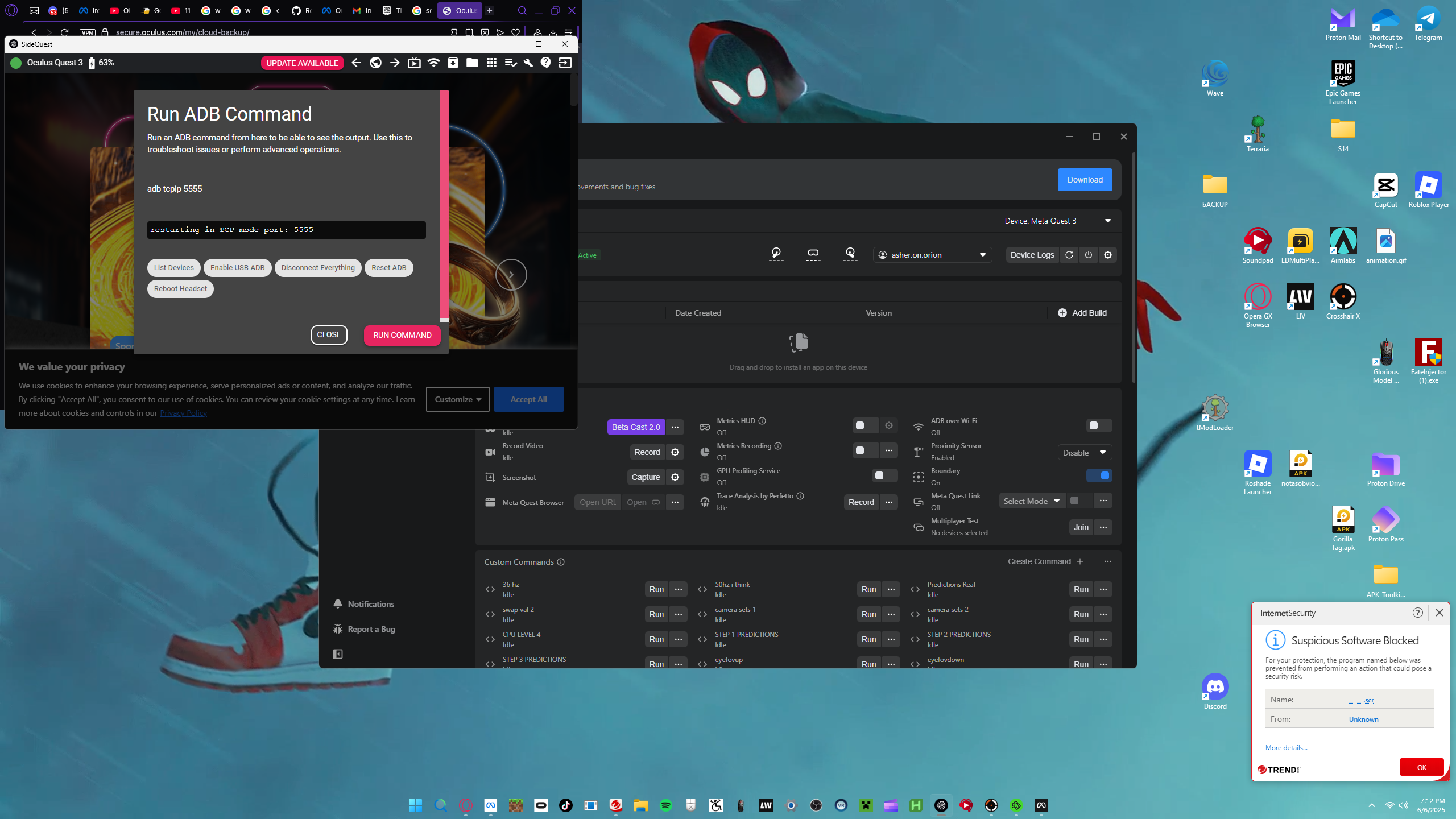The width and height of the screenshot is (1456, 819).
Task: Click the refresh icon next to Device Logs
Action: coord(1069,255)
